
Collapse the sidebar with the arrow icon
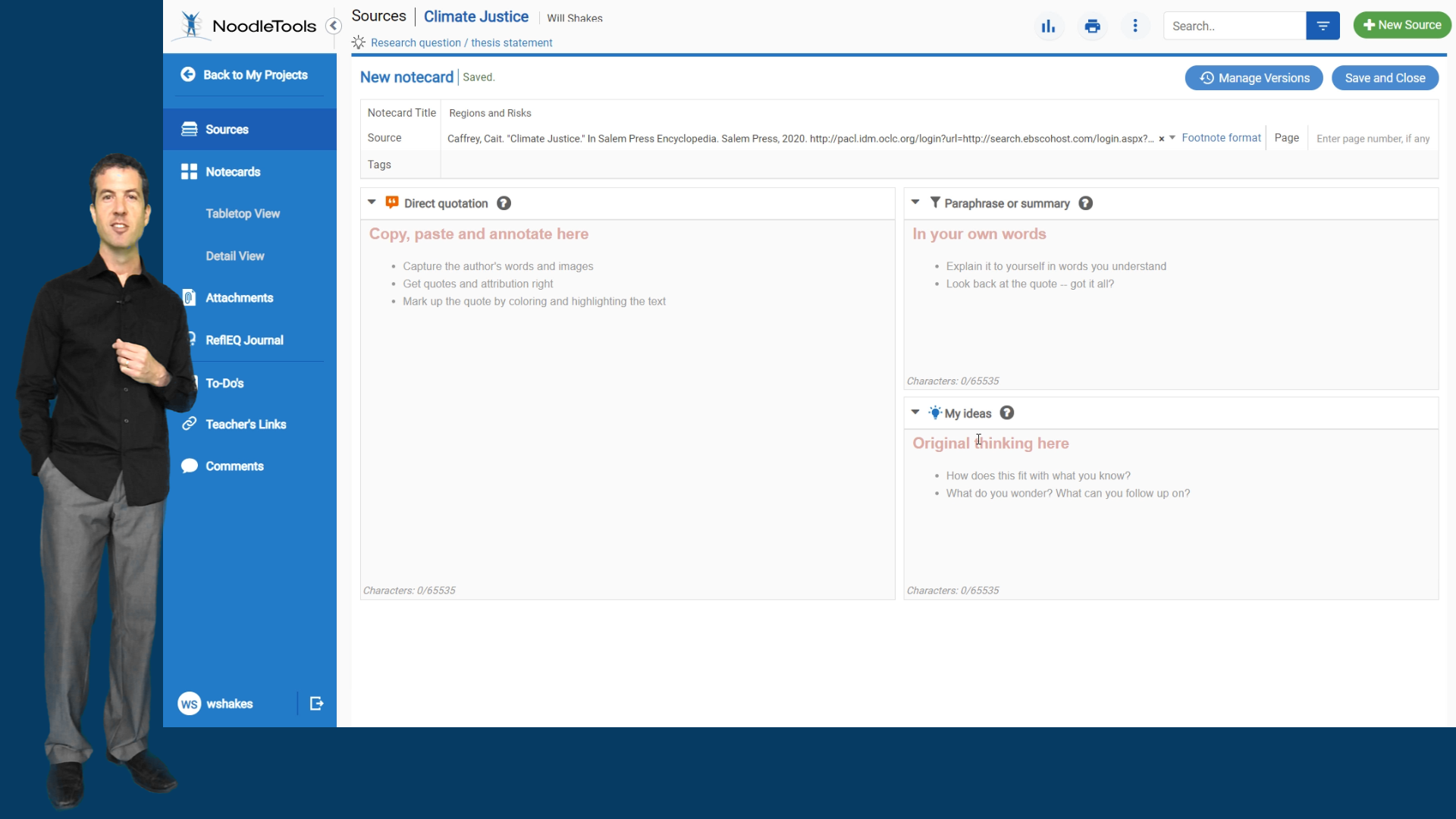click(333, 26)
